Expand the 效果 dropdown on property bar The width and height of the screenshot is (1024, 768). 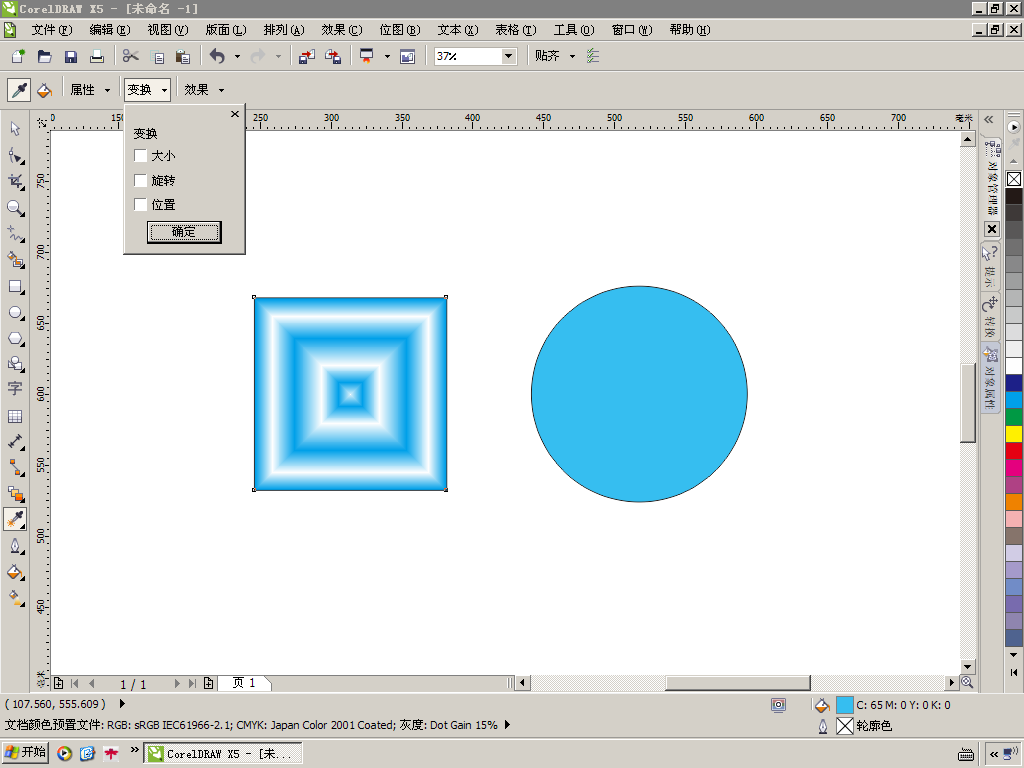click(x=204, y=90)
